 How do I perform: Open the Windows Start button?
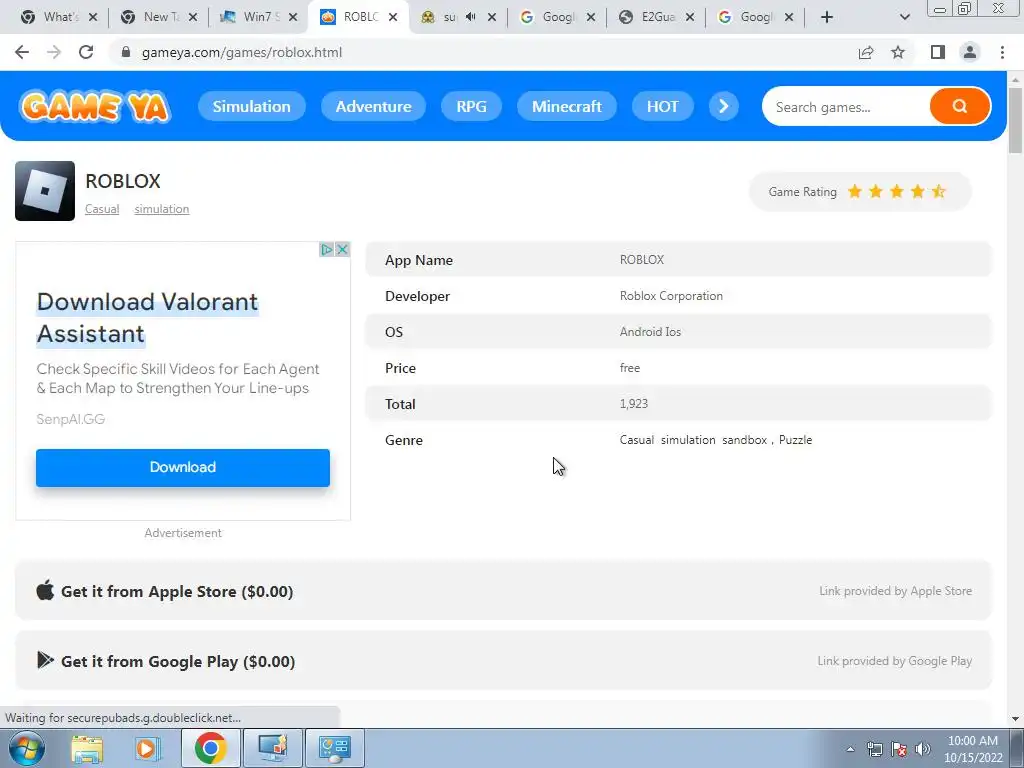point(27,748)
